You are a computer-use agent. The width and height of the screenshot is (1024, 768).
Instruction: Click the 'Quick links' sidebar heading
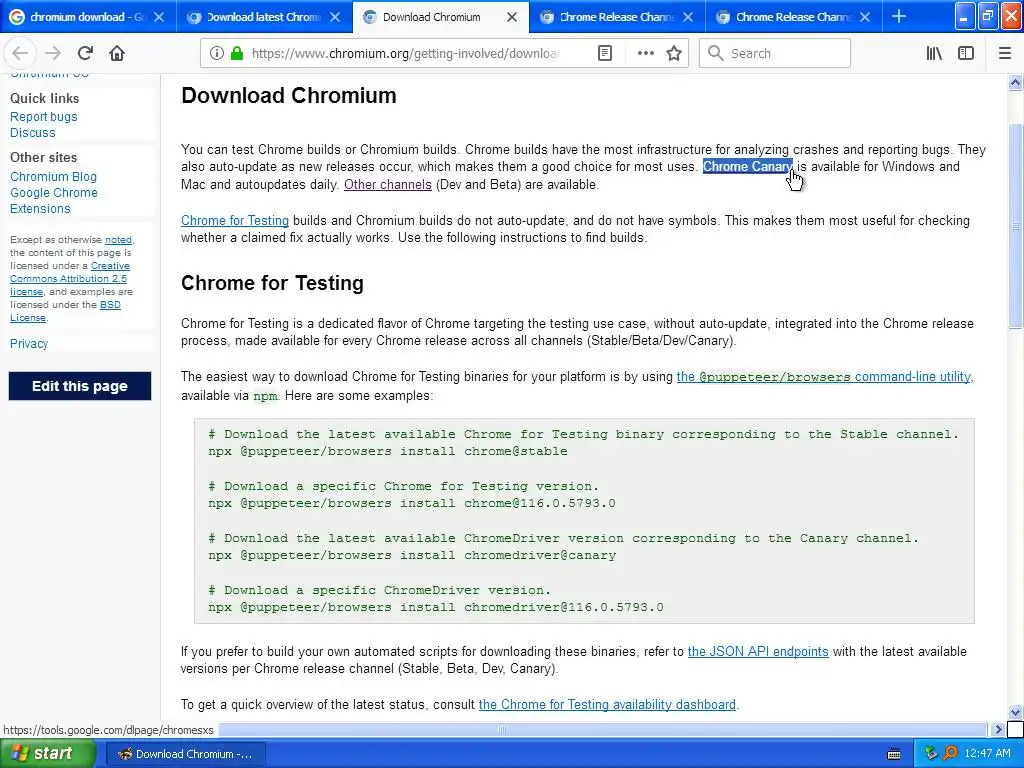(44, 98)
